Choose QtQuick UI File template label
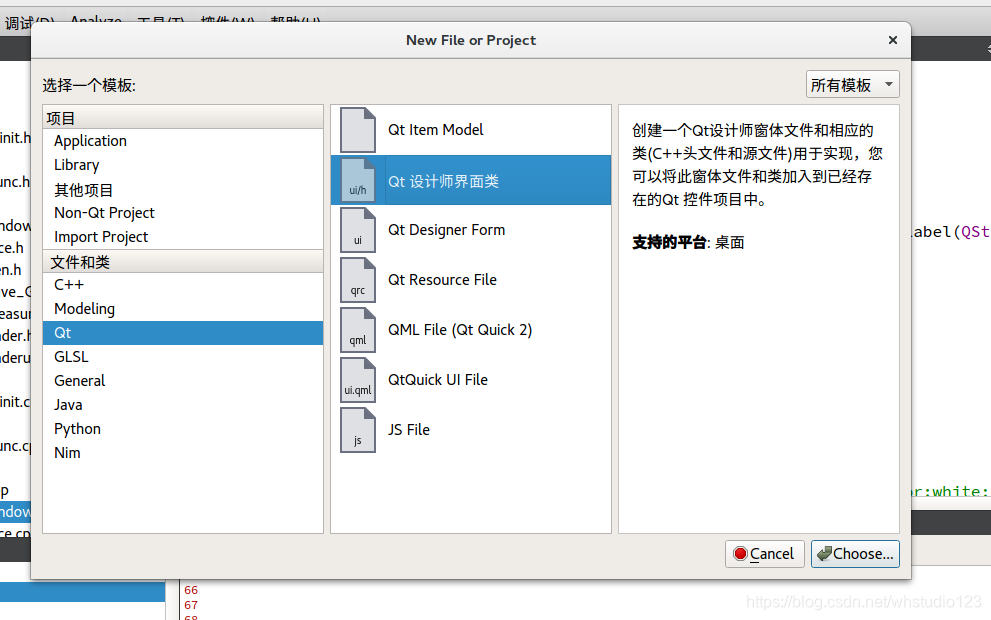The height and width of the screenshot is (620, 991). (438, 380)
